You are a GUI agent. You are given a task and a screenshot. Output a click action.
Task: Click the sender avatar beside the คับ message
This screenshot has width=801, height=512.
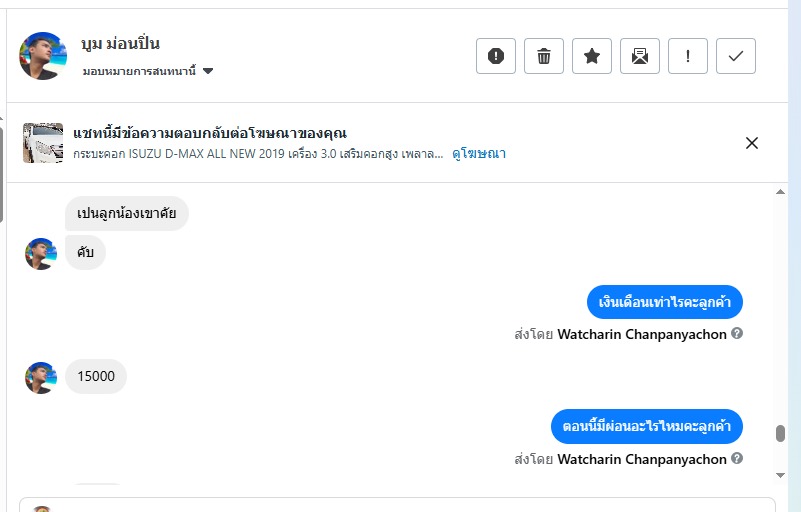tap(40, 253)
